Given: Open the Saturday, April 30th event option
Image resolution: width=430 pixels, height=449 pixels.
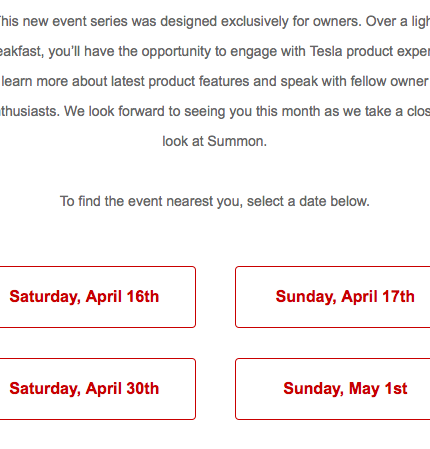Looking at the screenshot, I should pos(97,389).
